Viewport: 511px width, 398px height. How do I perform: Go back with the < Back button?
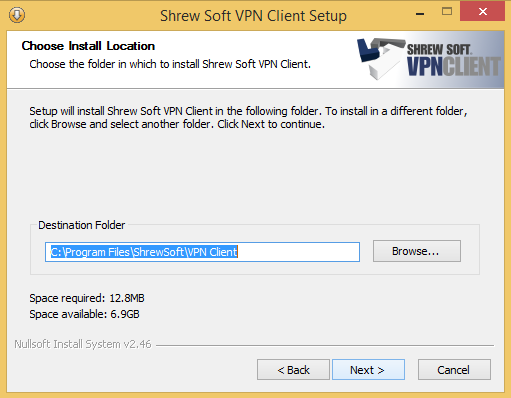(x=293, y=370)
